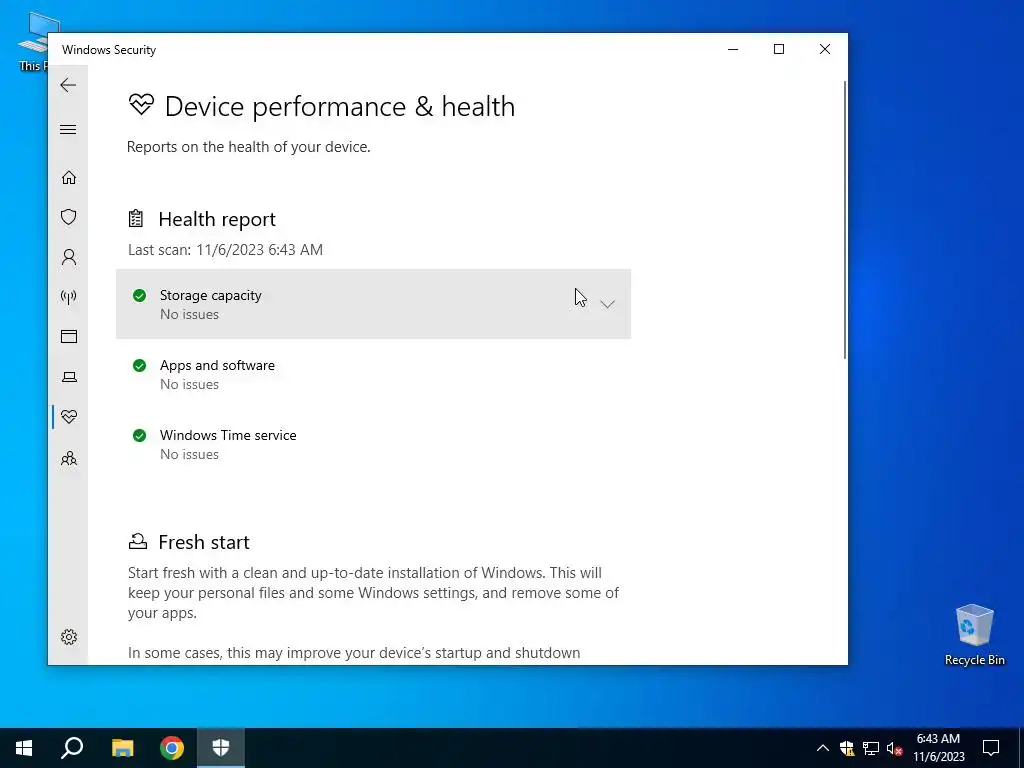This screenshot has width=1024, height=768.
Task: Go back using the back arrow
Action: [68, 85]
